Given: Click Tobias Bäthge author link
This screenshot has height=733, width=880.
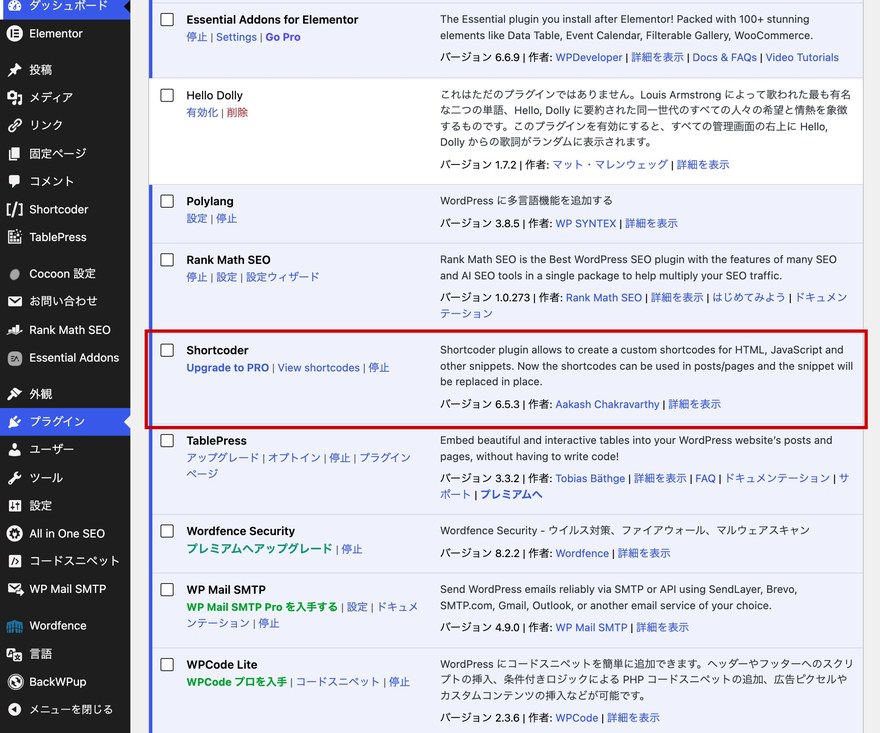Looking at the screenshot, I should pyautogui.click(x=590, y=478).
